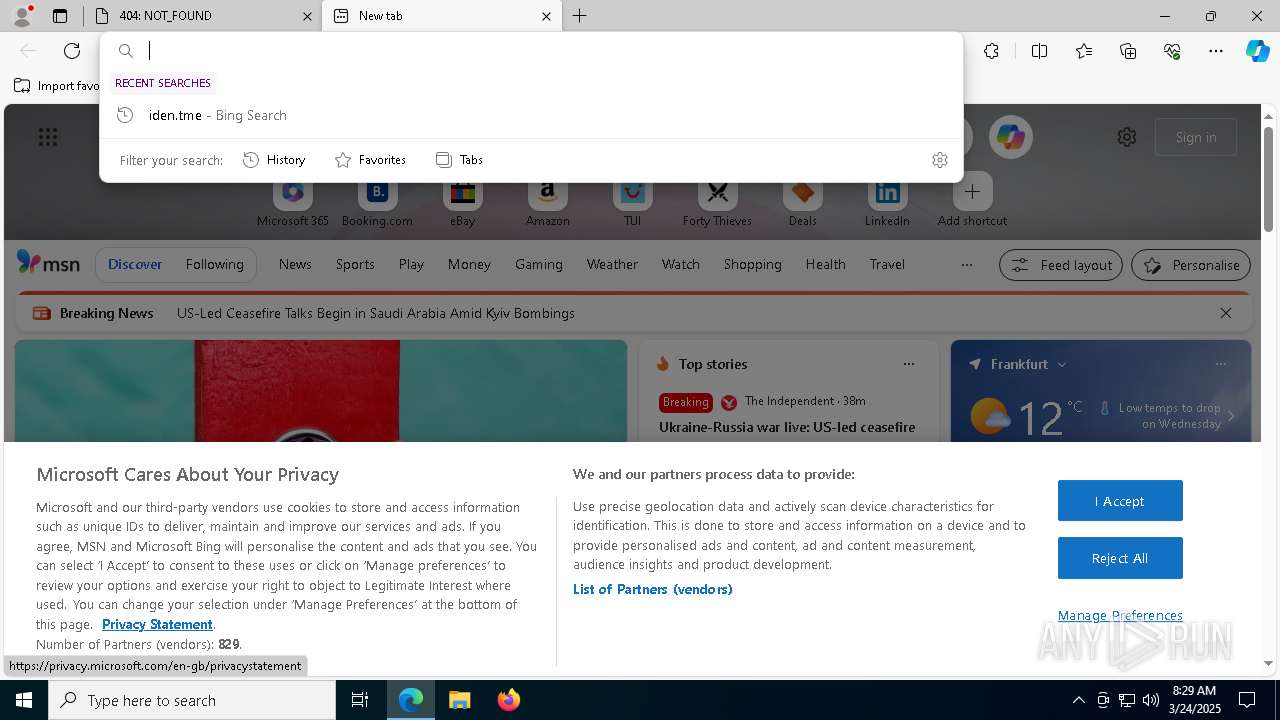Close the 404: NOT_FOUND tab
Viewport: 1280px width, 720px height.
[x=307, y=16]
